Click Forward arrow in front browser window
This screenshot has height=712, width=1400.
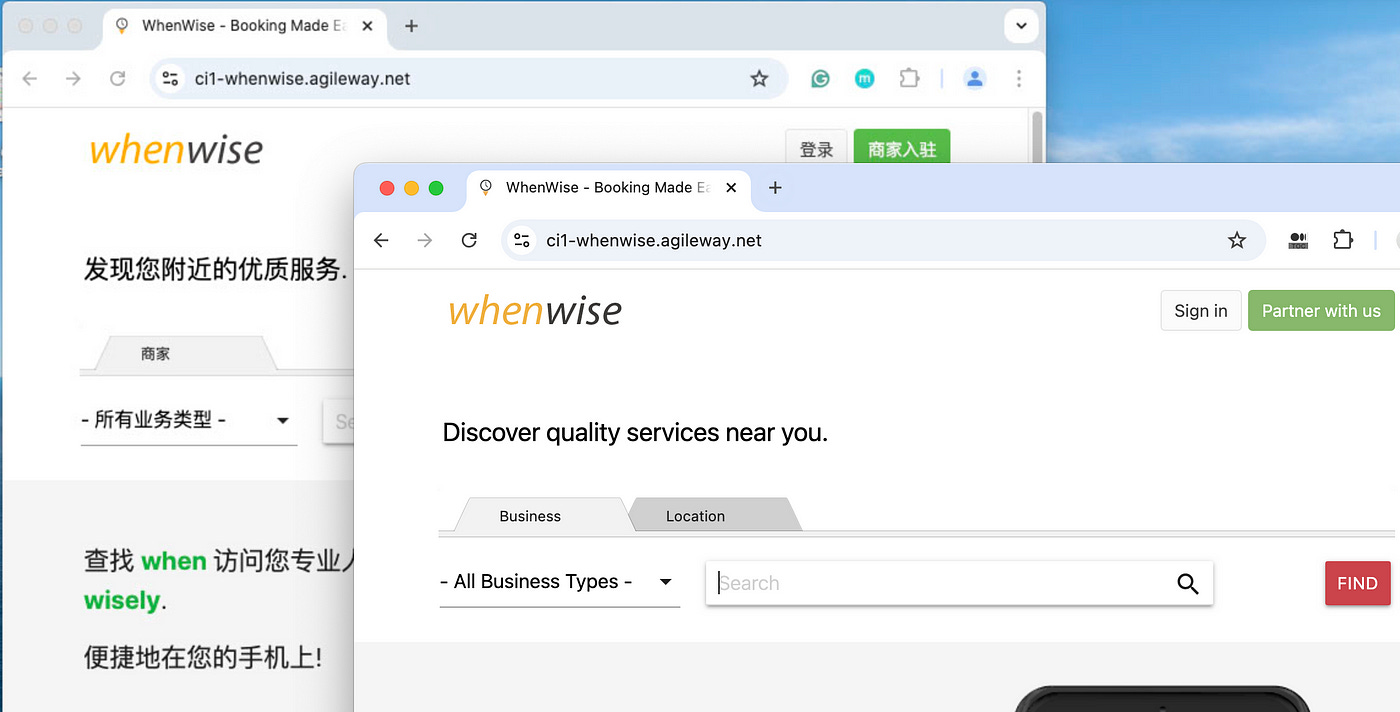coord(425,240)
